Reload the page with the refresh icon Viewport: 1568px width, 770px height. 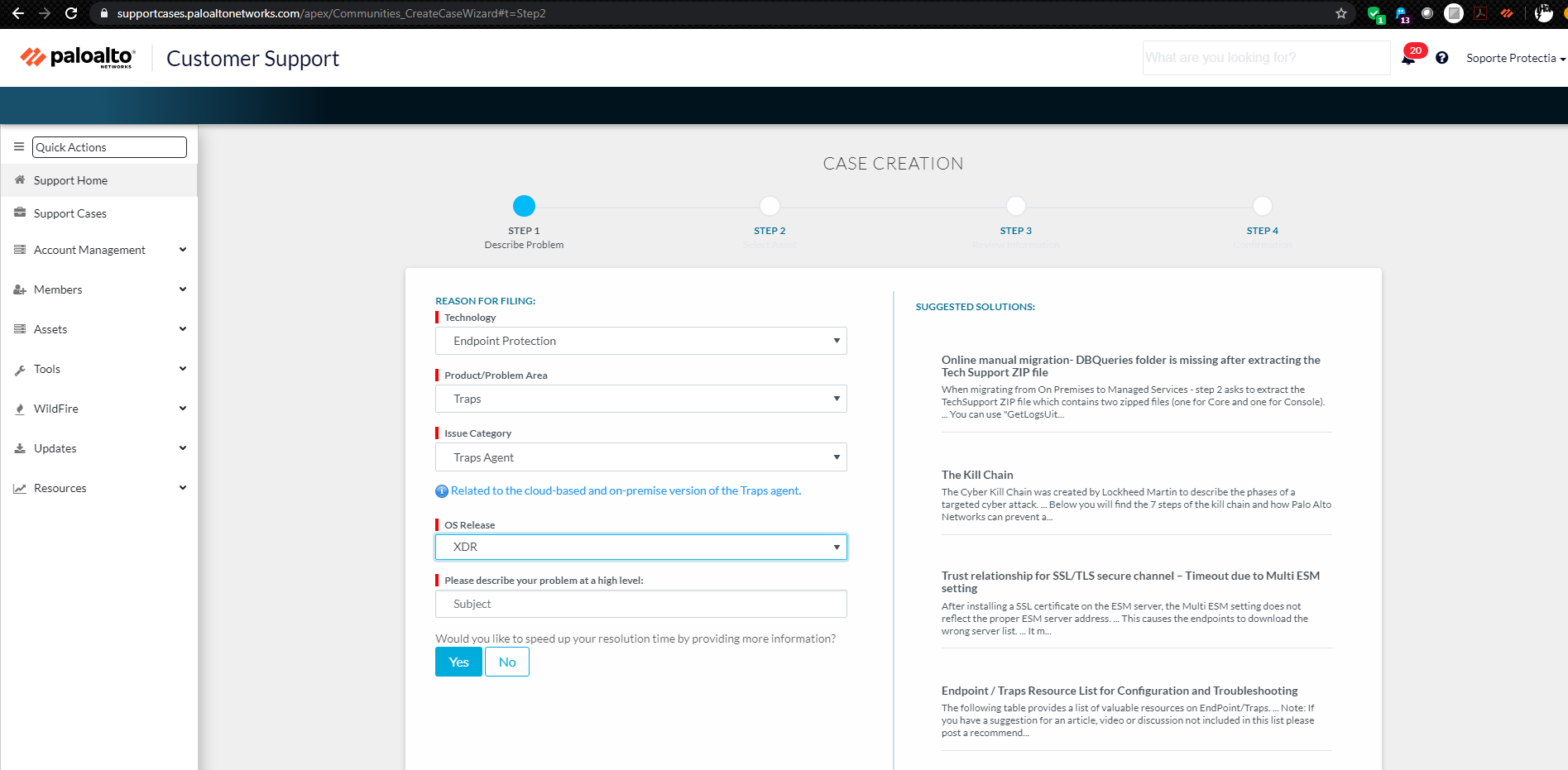click(71, 13)
